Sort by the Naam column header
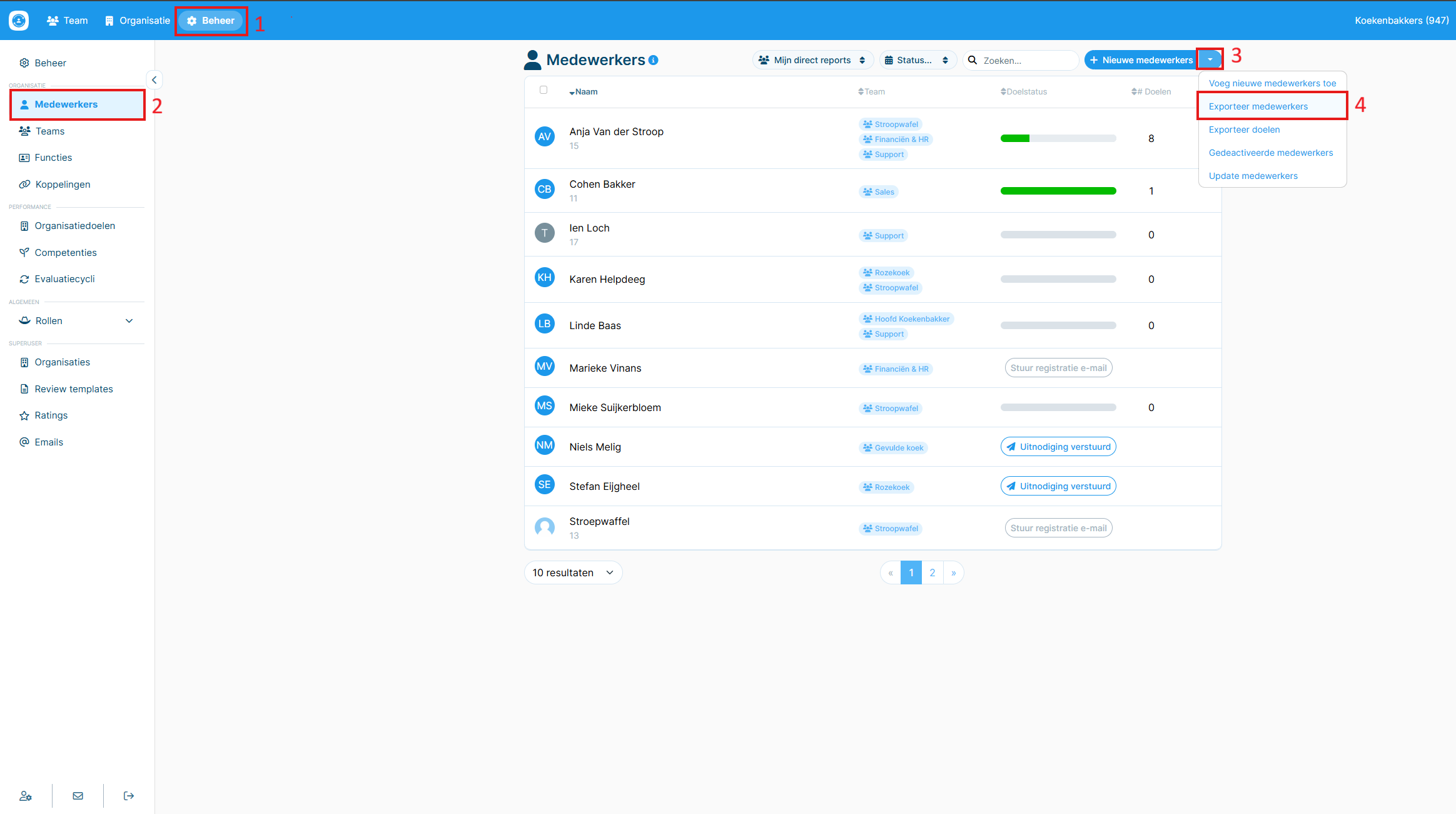1456x814 pixels. [x=584, y=92]
